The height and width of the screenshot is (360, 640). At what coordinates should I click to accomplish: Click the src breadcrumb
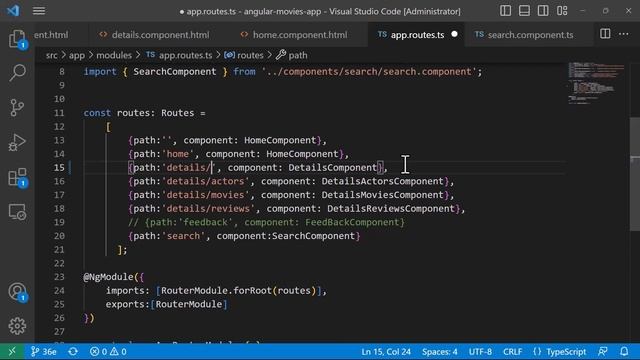pos(51,55)
